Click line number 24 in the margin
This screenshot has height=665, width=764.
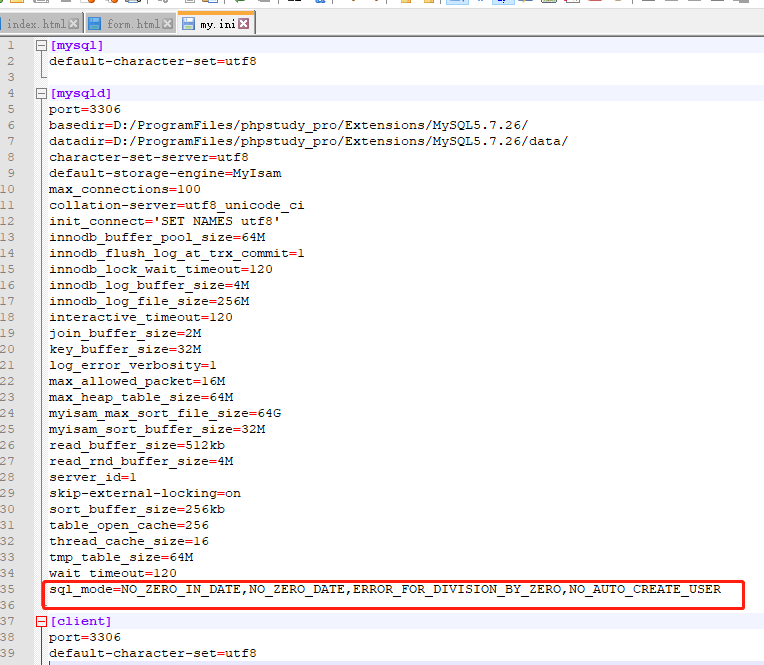coord(7,414)
